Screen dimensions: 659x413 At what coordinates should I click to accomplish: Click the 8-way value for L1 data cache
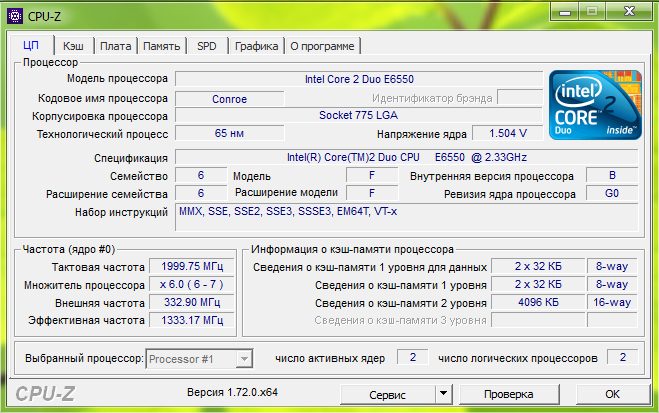point(612,266)
